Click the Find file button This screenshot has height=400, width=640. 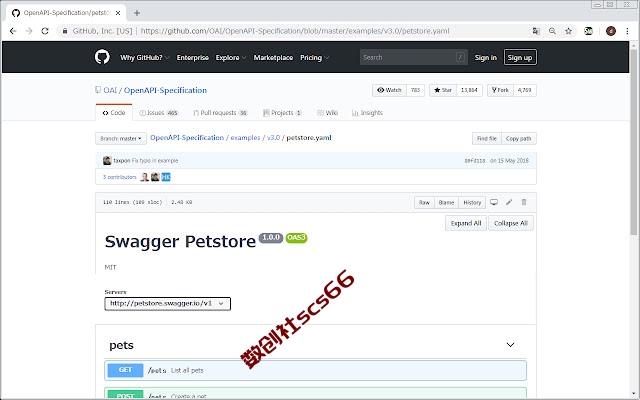[487, 138]
